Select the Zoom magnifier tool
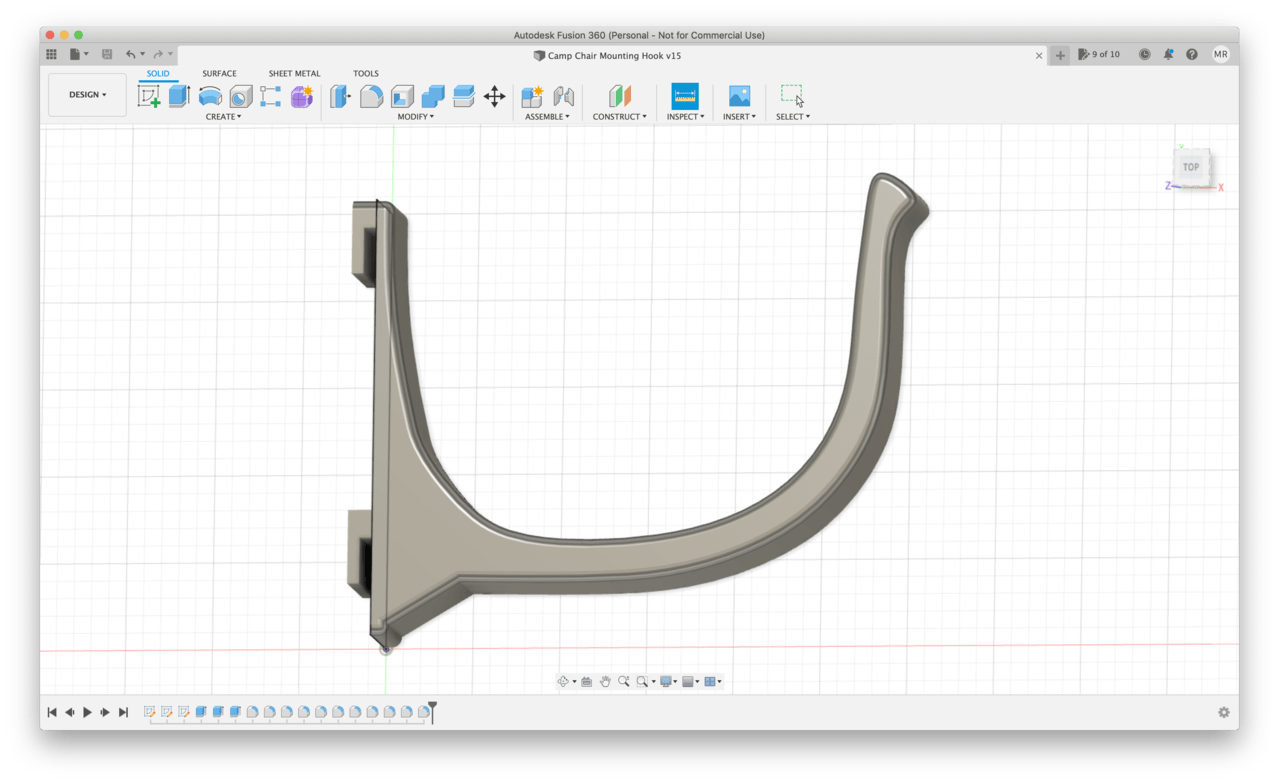The width and height of the screenshot is (1279, 783). coord(623,681)
